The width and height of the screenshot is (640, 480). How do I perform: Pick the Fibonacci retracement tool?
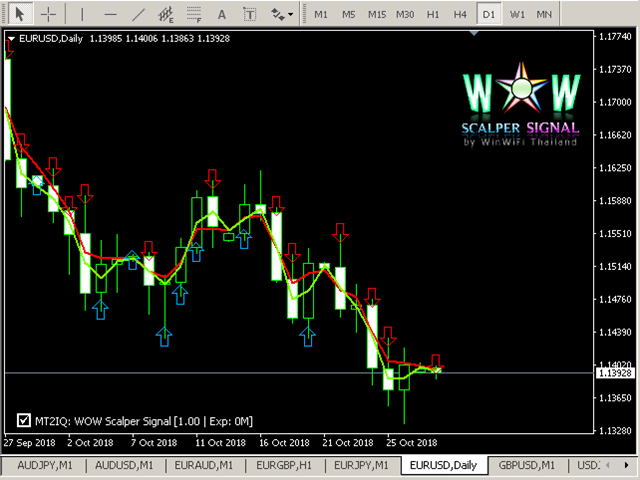[x=194, y=14]
